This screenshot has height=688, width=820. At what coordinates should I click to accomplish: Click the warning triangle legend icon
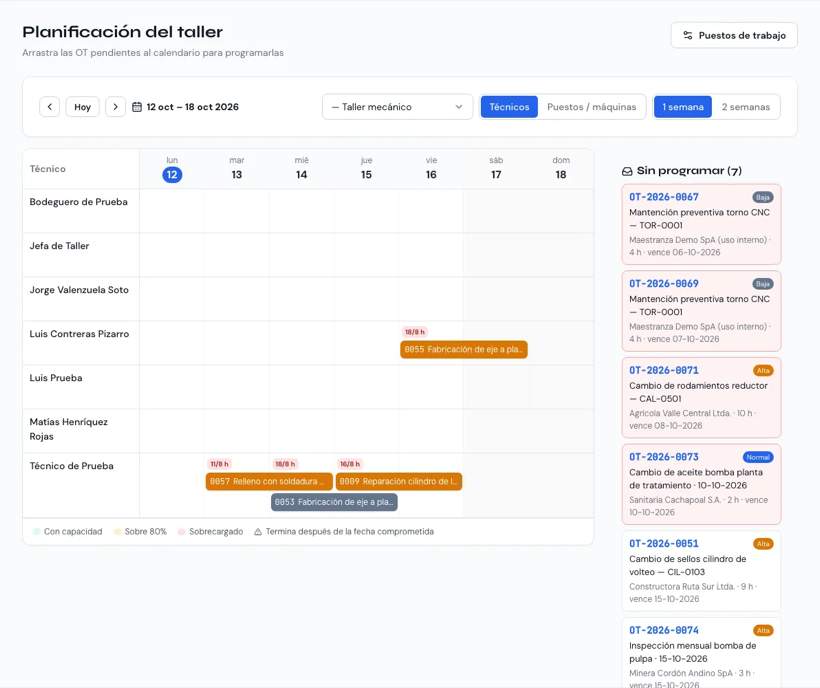pos(258,532)
